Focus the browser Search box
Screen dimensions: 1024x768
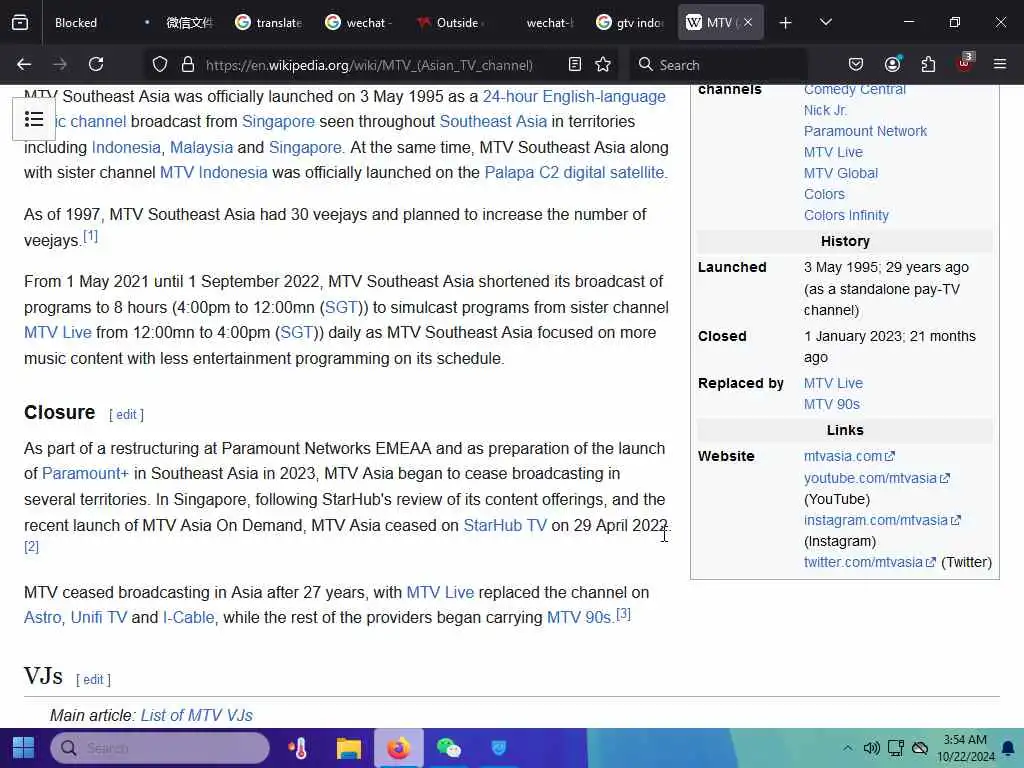tap(718, 65)
